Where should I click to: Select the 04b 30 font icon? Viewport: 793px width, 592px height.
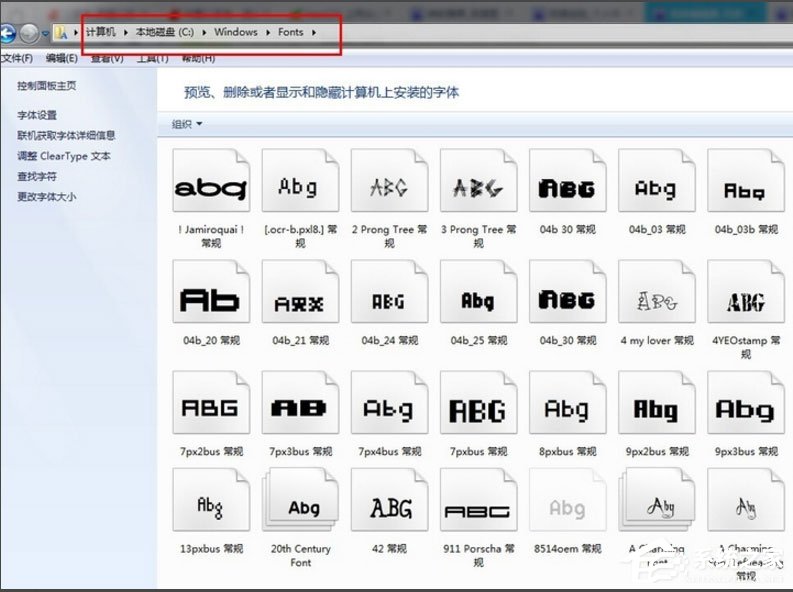[x=567, y=180]
